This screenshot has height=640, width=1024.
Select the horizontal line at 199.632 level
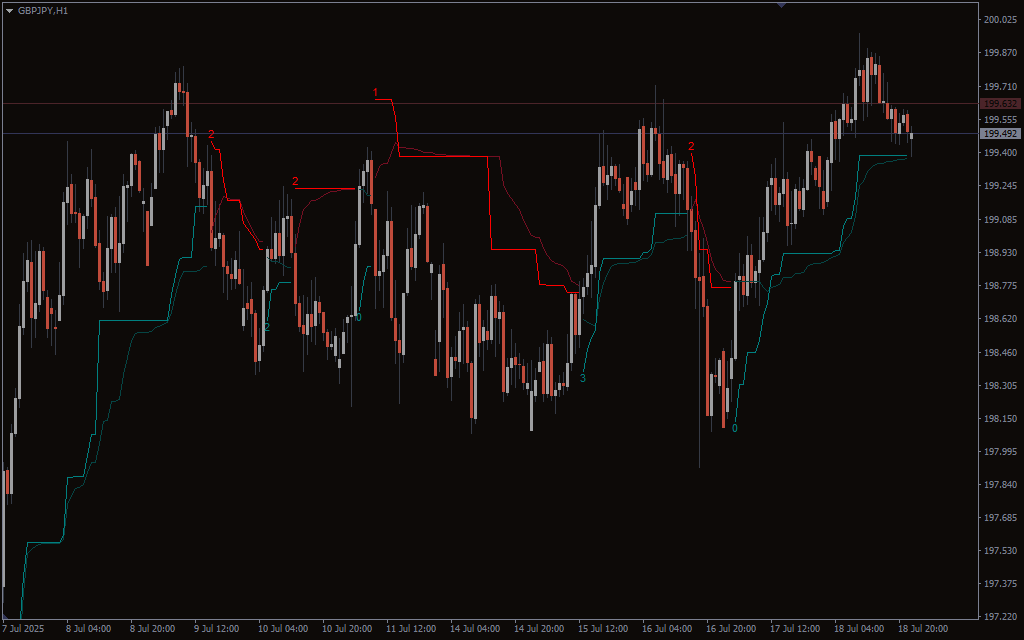tap(500, 103)
